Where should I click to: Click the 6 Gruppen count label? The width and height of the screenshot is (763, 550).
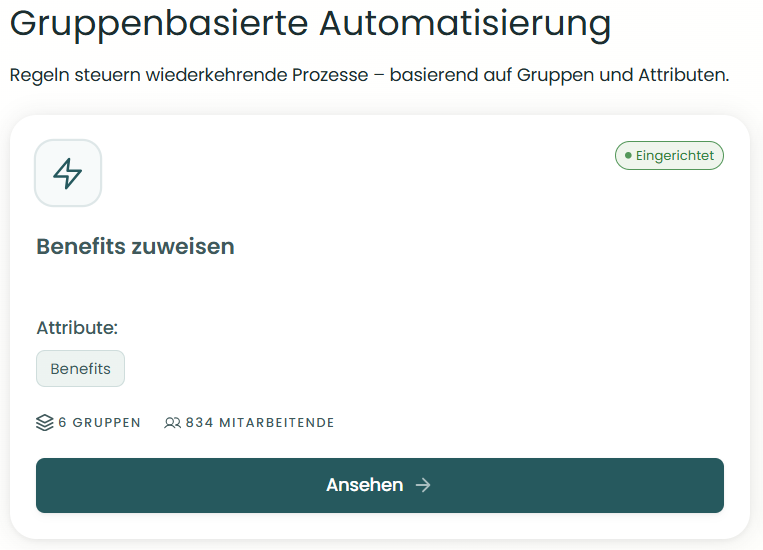(x=99, y=422)
